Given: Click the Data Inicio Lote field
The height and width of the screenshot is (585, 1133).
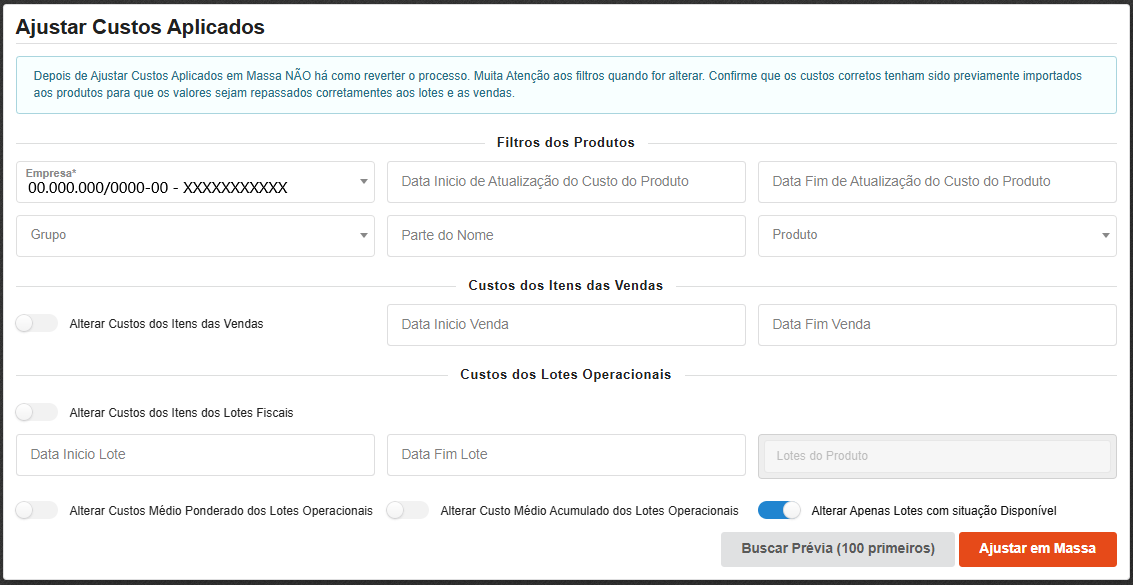Looking at the screenshot, I should (195, 454).
